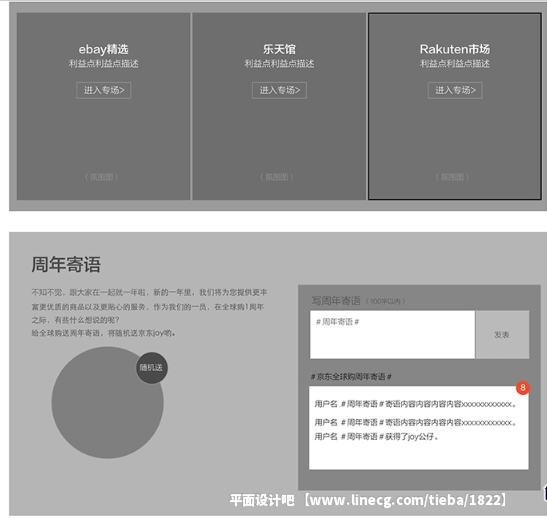Open 进入专场 under 乐天馆
The image size is (547, 519).
click(279, 90)
